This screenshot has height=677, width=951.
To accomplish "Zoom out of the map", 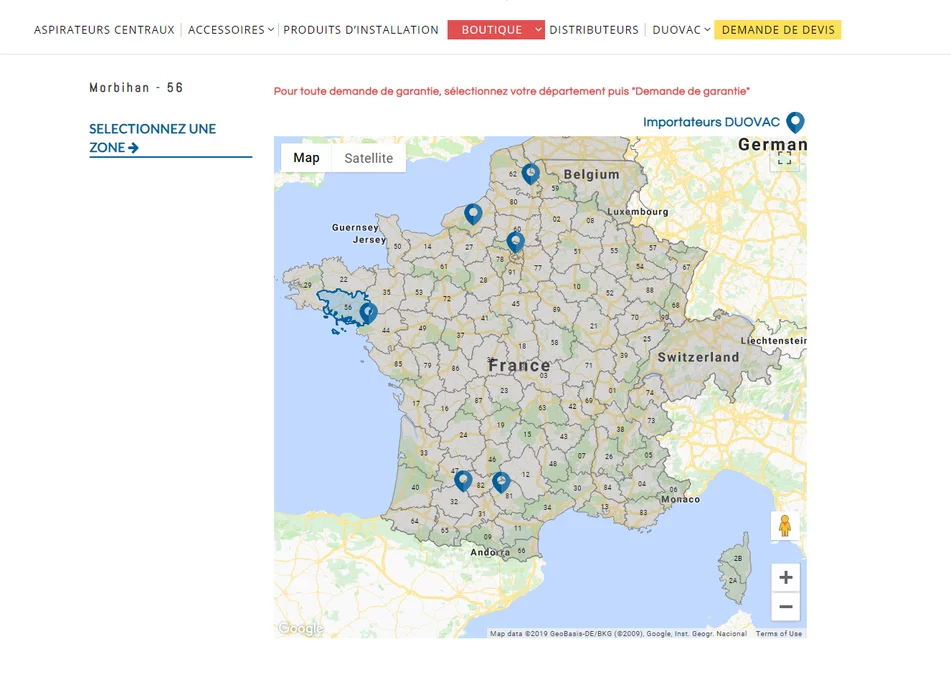I will tap(785, 606).
